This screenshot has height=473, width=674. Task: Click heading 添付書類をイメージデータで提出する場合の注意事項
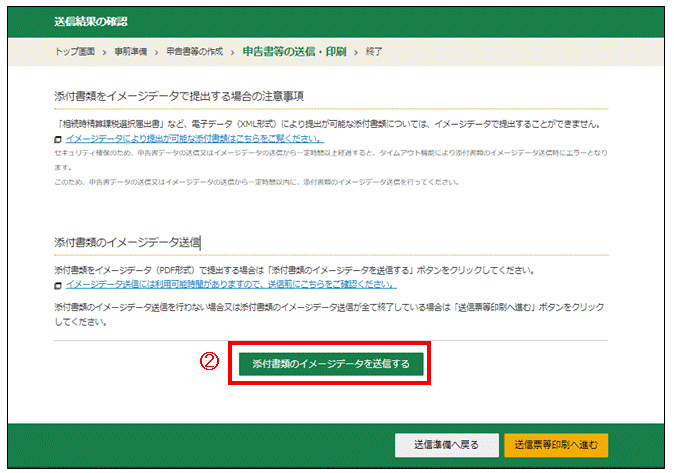[179, 96]
